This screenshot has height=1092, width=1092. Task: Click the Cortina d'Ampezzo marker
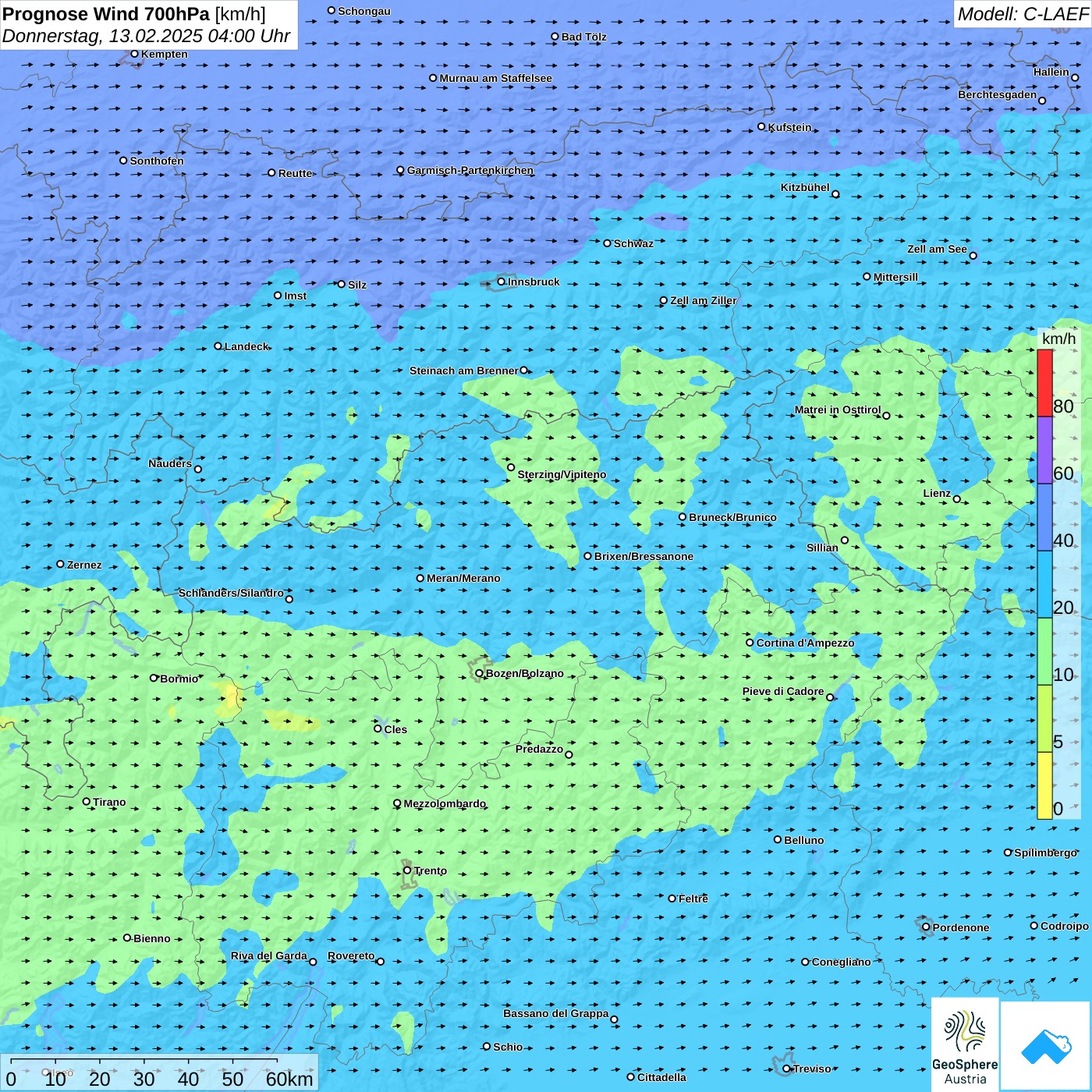click(x=750, y=643)
